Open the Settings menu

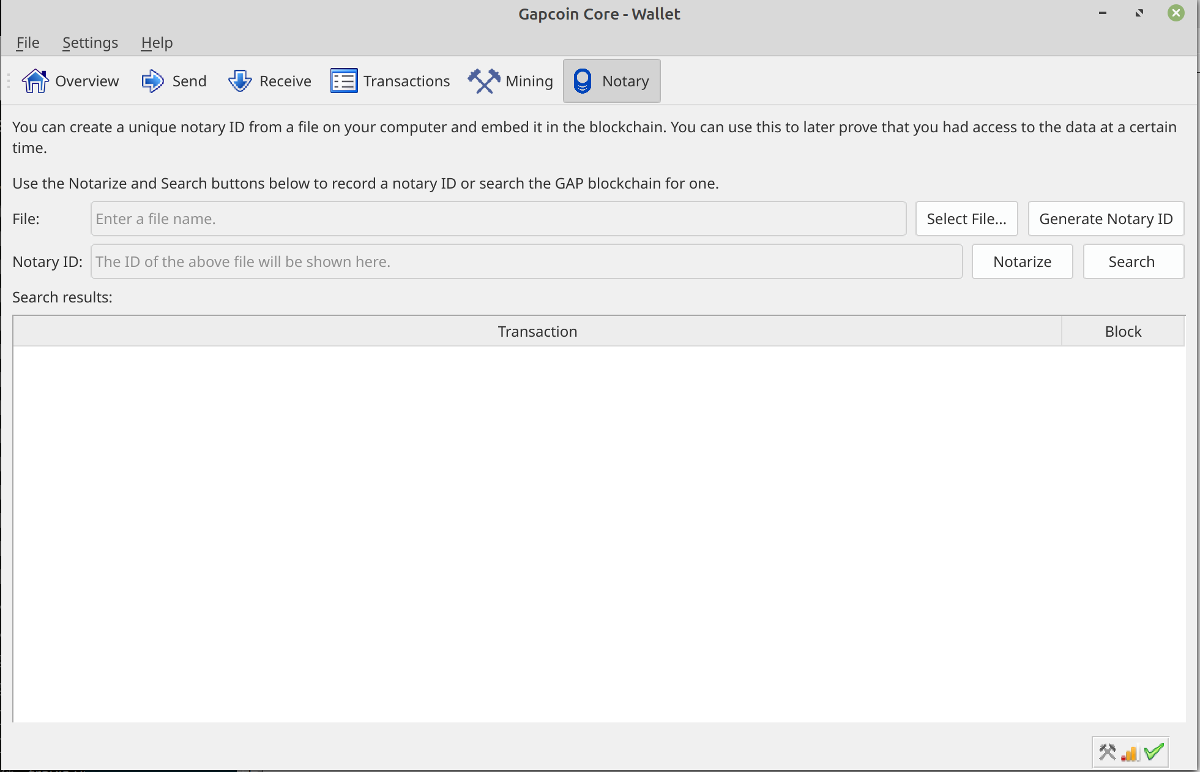pos(90,43)
